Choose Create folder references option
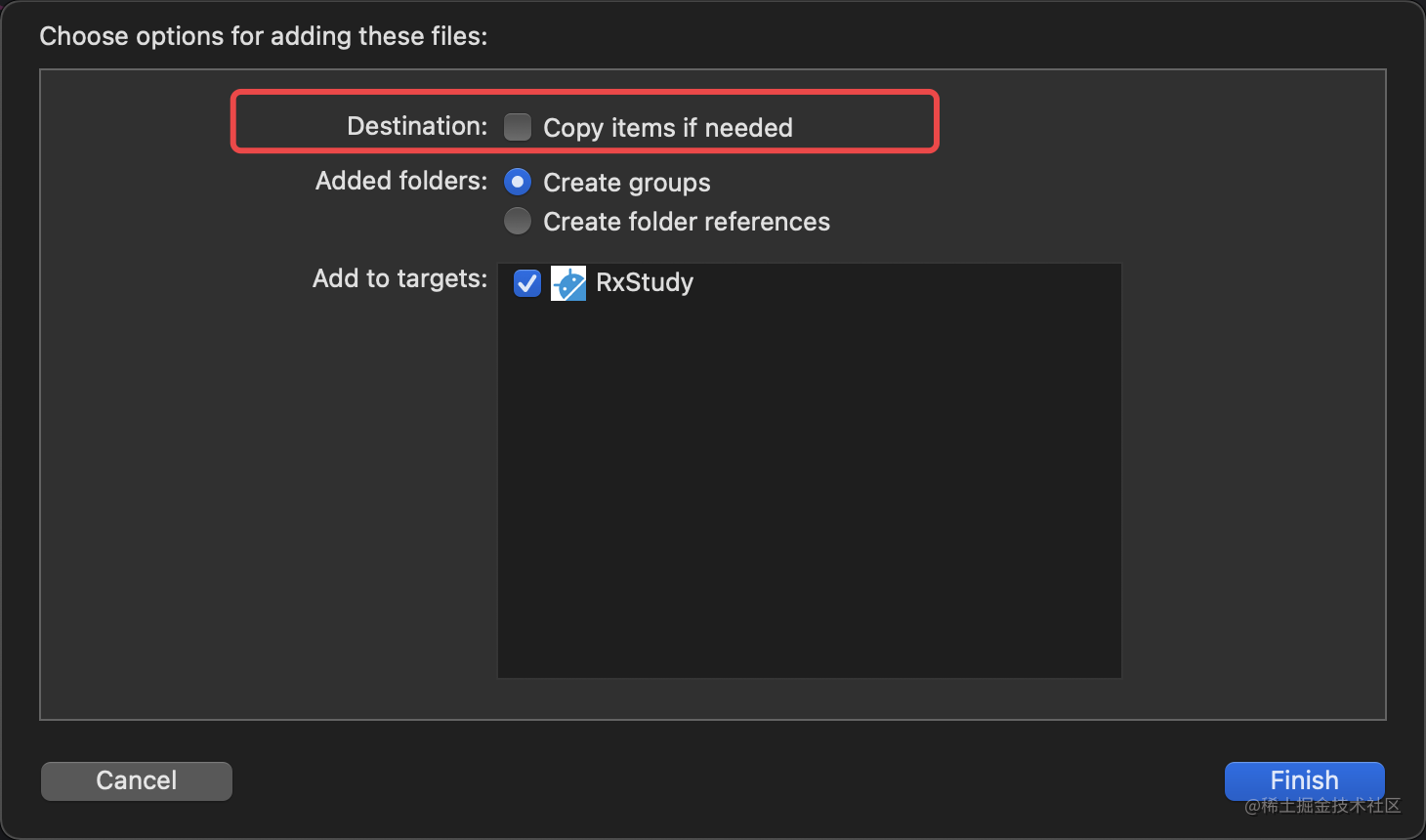The height and width of the screenshot is (840, 1426). pyautogui.click(x=518, y=221)
